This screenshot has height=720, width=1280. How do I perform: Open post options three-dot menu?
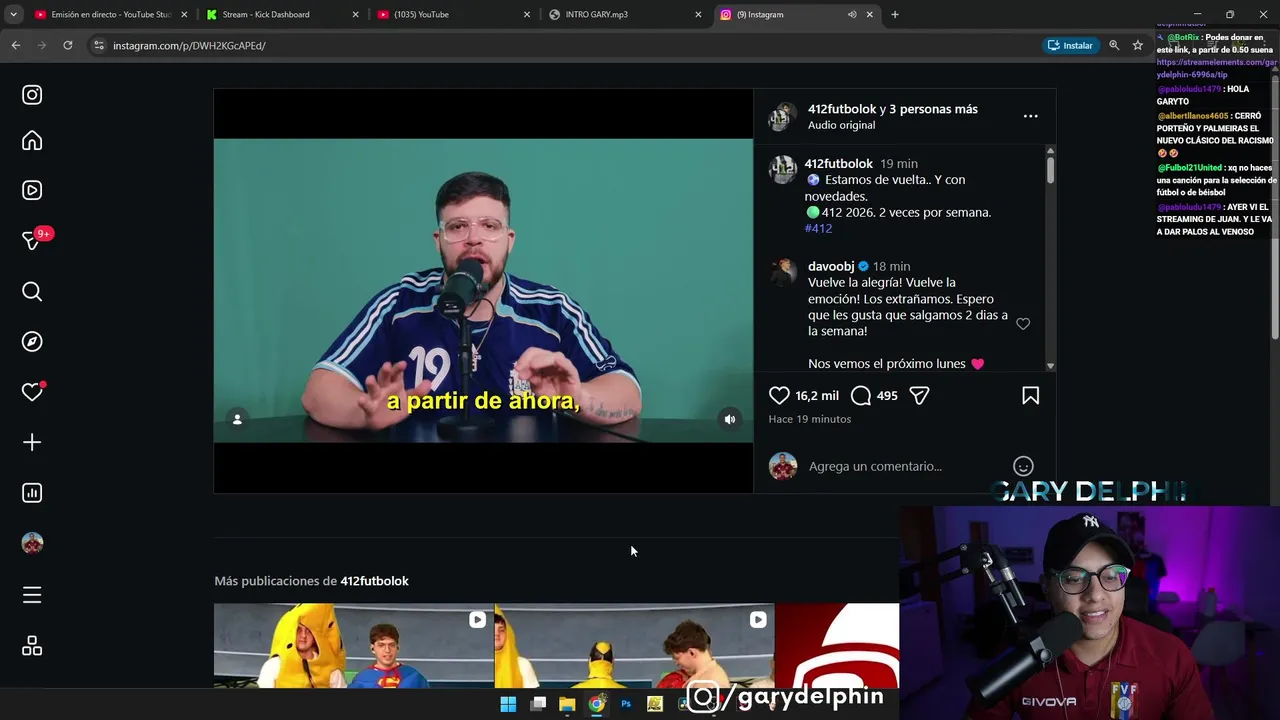pos(1030,116)
